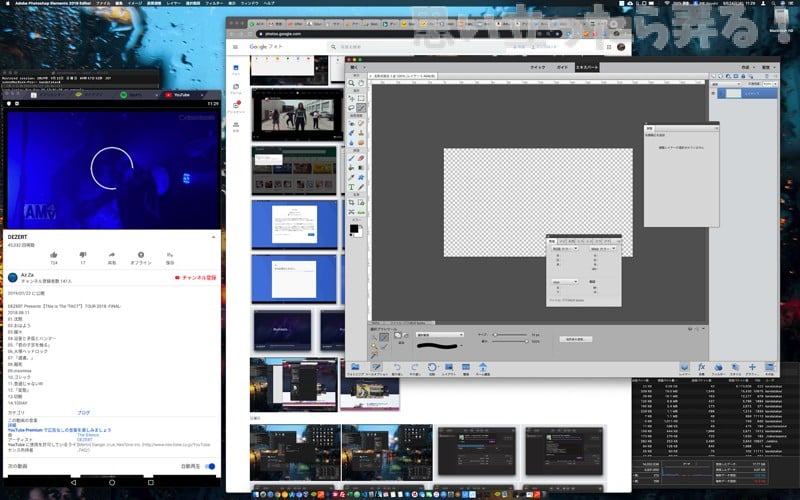Screen dimensions: 800x500
Task: Switch to Quick mode tab
Action: (x=537, y=67)
